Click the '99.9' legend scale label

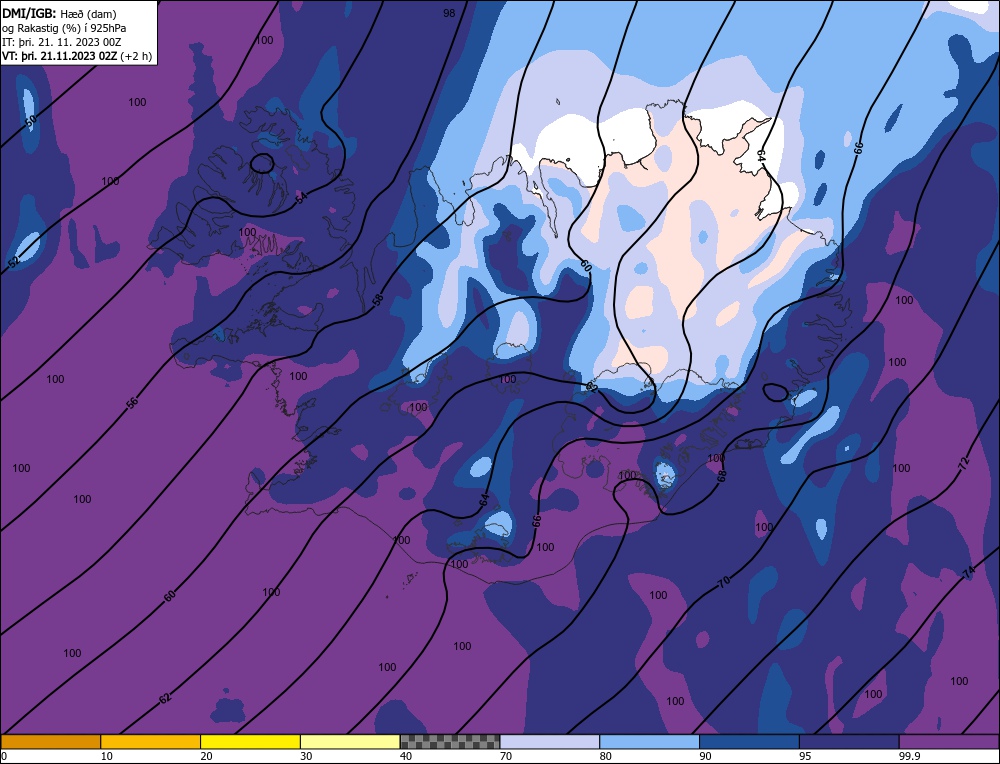point(908,756)
